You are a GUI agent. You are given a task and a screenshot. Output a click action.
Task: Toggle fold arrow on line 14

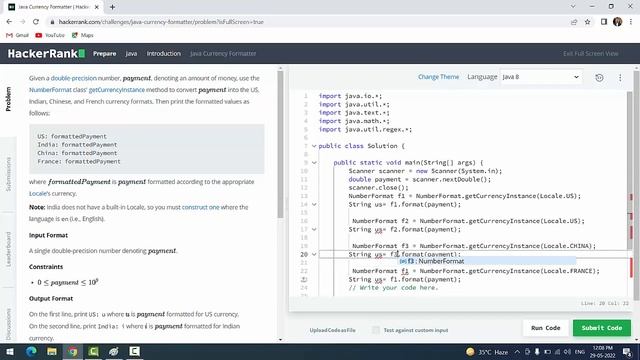[314, 204]
